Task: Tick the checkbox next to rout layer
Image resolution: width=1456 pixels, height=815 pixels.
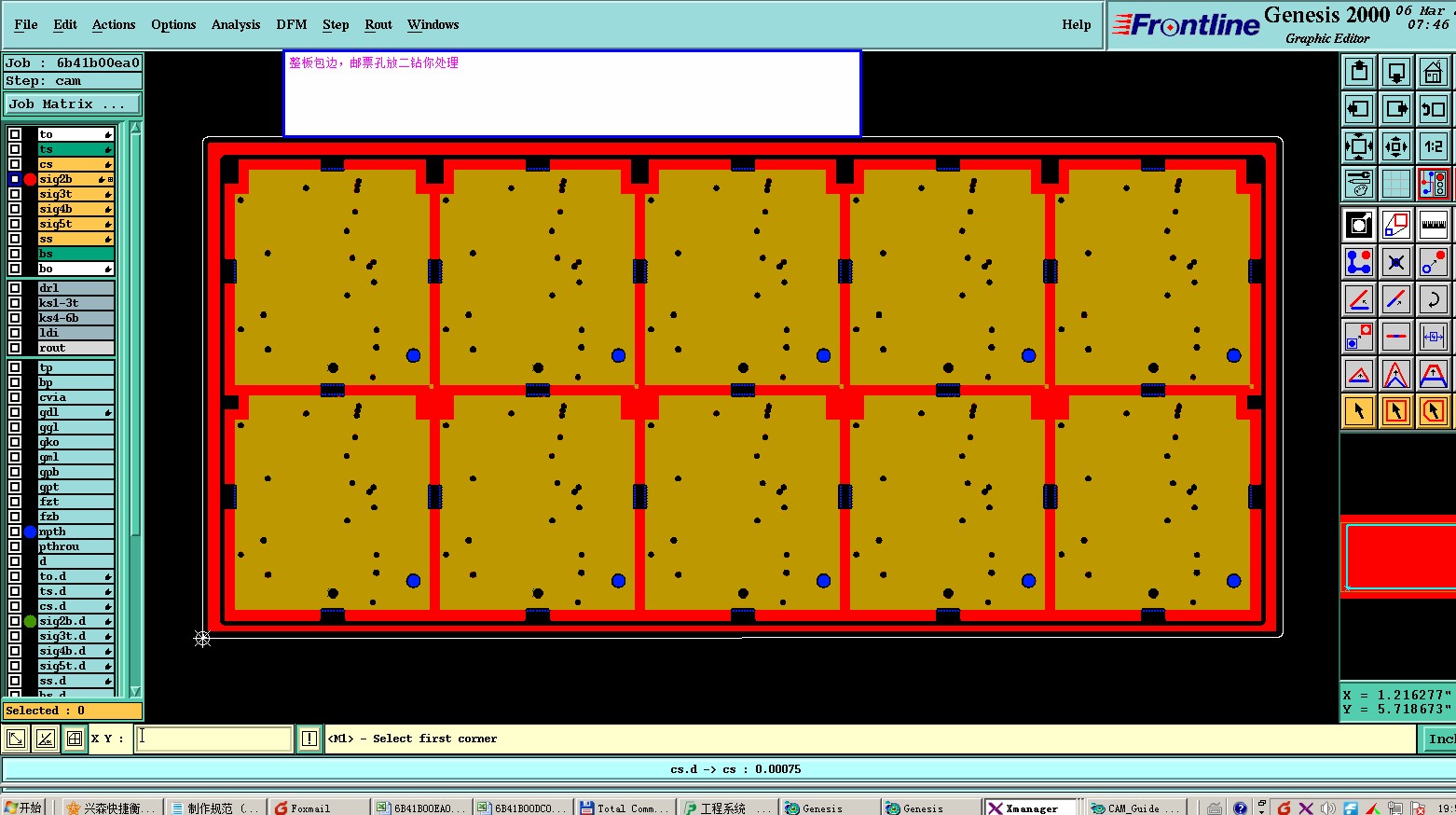Action: 15,348
